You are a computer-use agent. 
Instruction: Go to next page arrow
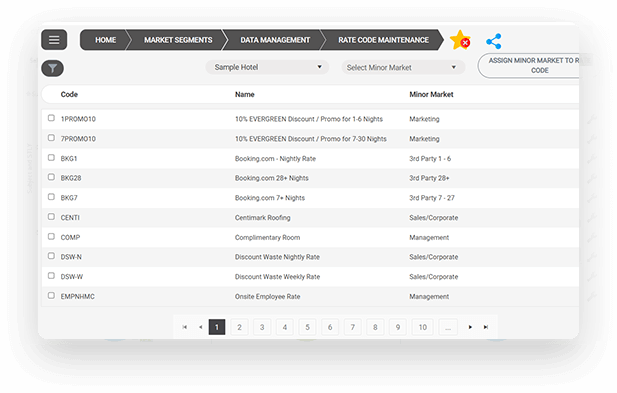pos(470,327)
